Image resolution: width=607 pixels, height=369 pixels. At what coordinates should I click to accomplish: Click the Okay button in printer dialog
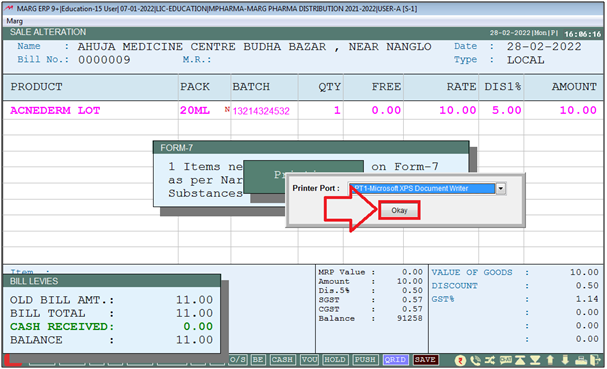(x=399, y=210)
